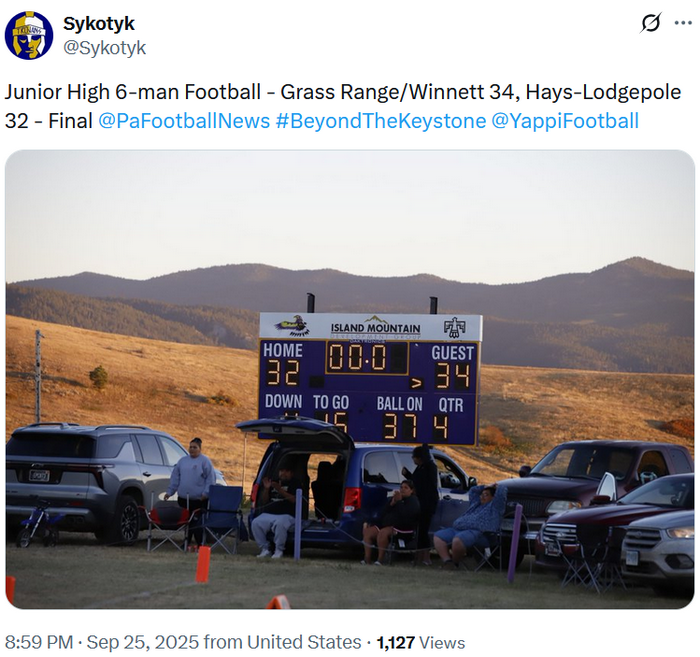700x657 pixels.
Task: Click the @Sykotyk handle below the name
Action: [x=104, y=47]
